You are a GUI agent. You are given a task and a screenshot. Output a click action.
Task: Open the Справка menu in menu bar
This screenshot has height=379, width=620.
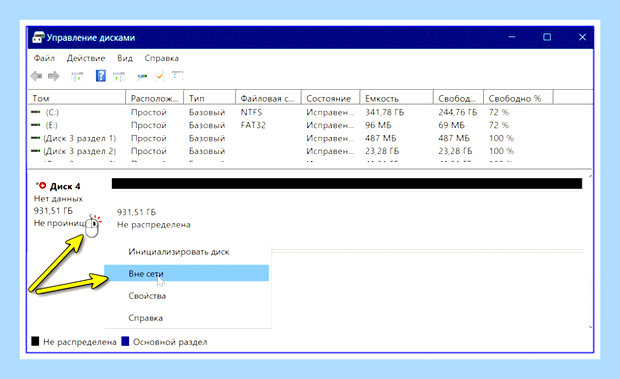click(x=161, y=58)
